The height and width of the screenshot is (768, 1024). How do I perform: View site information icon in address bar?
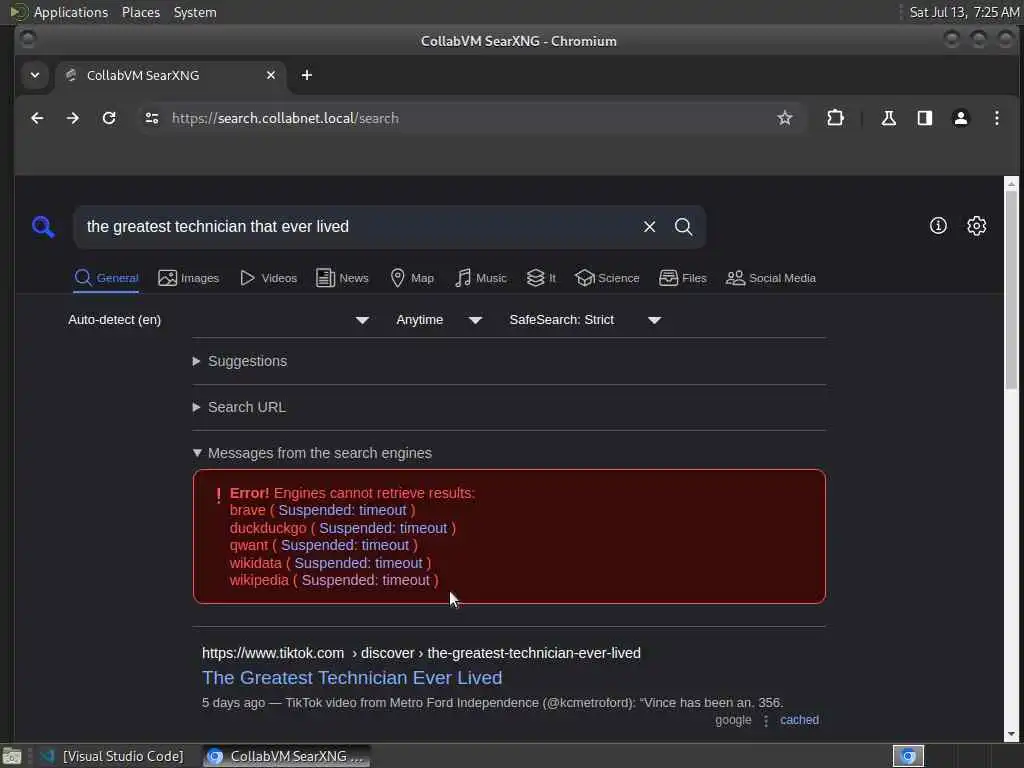coord(152,118)
